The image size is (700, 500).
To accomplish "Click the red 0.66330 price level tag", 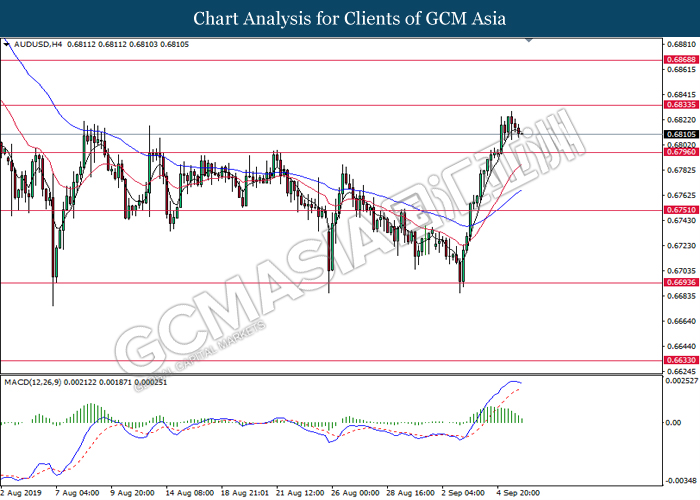I will click(681, 360).
